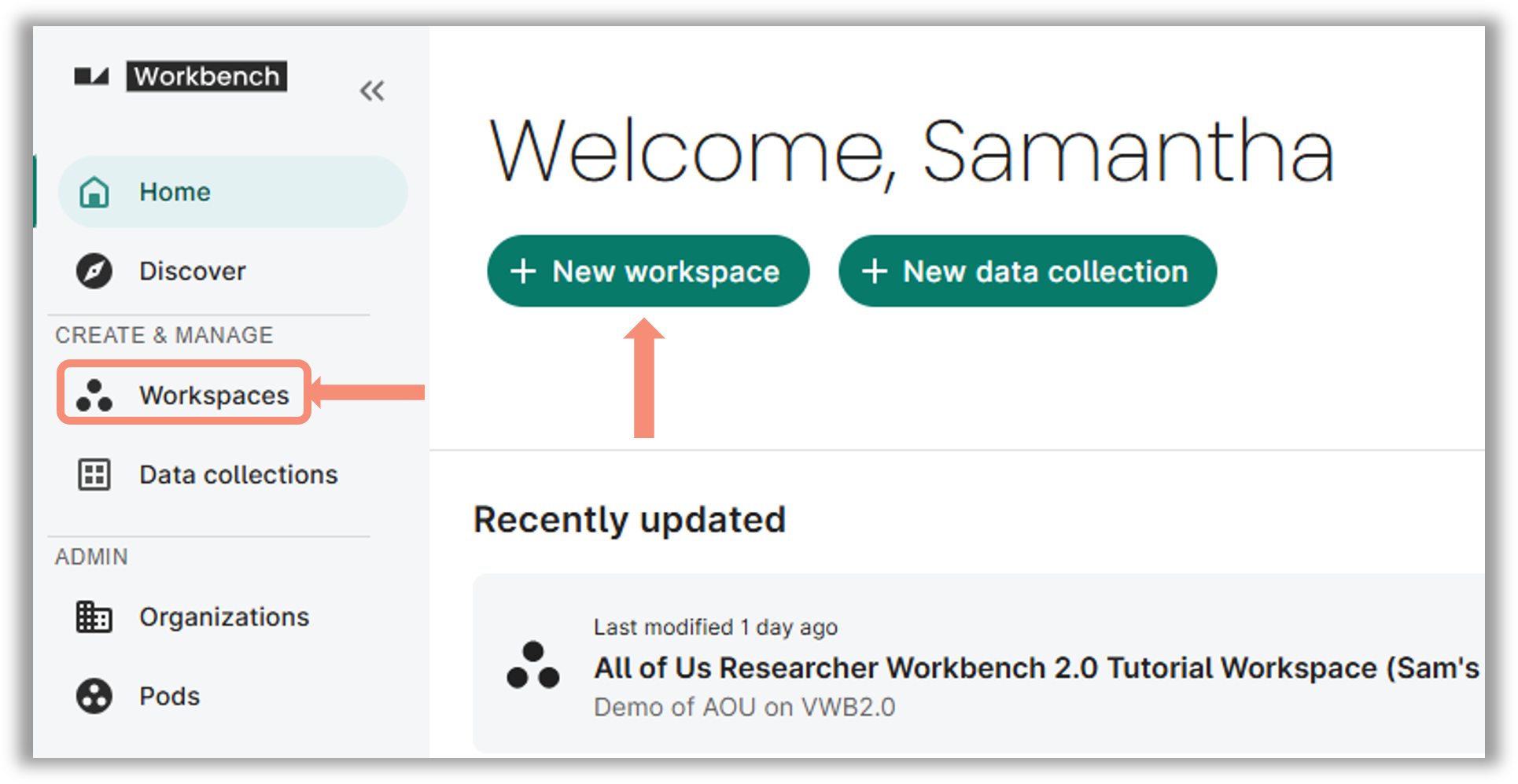Open the Home menu item
This screenshot has width=1518, height=784.
(175, 192)
